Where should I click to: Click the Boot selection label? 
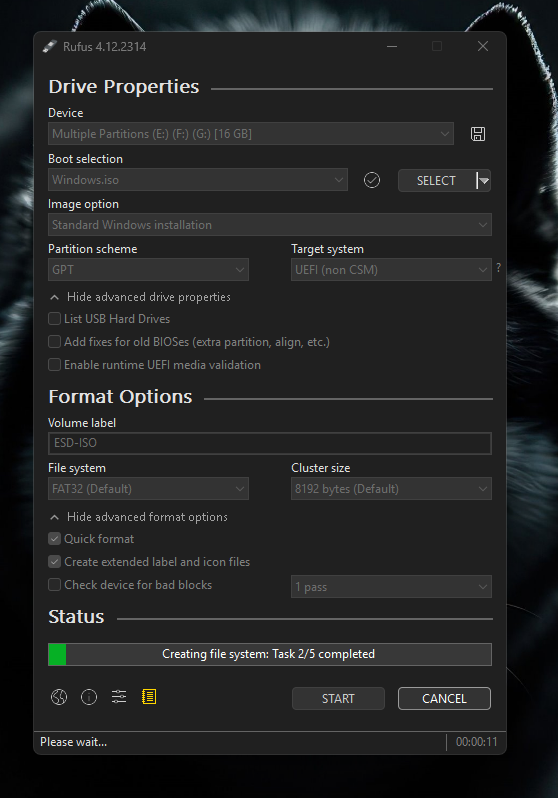pyautogui.click(x=86, y=159)
